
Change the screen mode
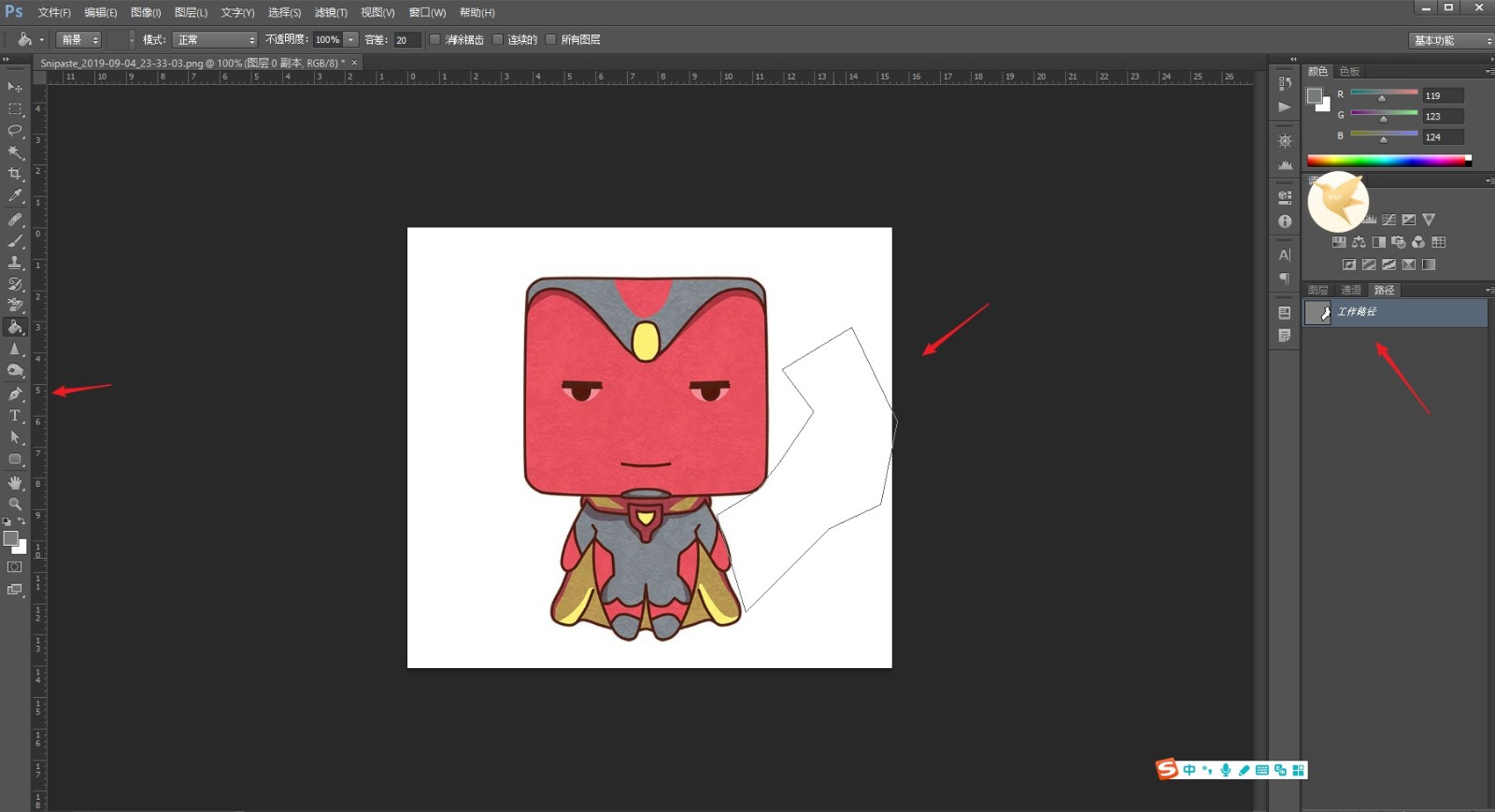point(15,590)
